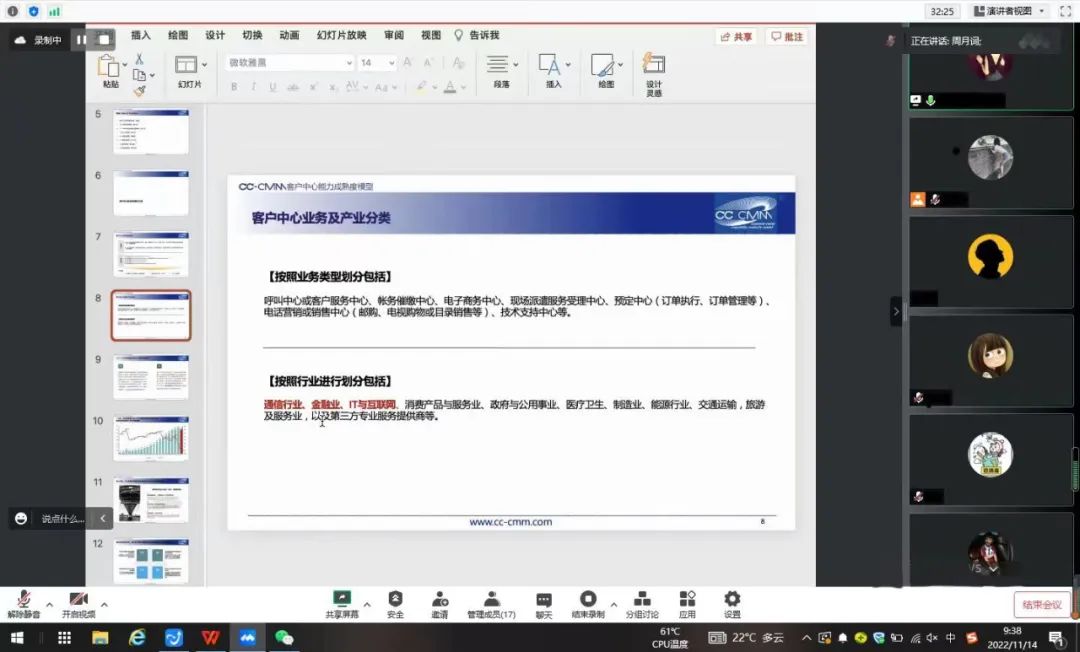Open Breakout Rooms (分组讨论) icon
1080x652 pixels.
click(x=642, y=598)
